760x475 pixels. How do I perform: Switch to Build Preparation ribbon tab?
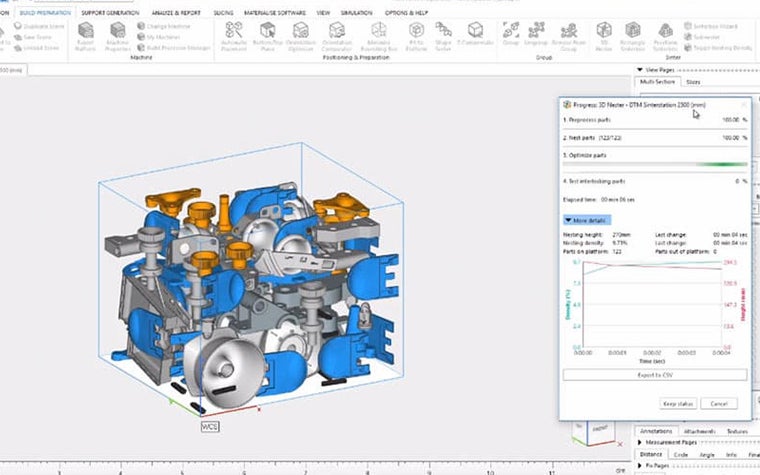(x=45, y=13)
